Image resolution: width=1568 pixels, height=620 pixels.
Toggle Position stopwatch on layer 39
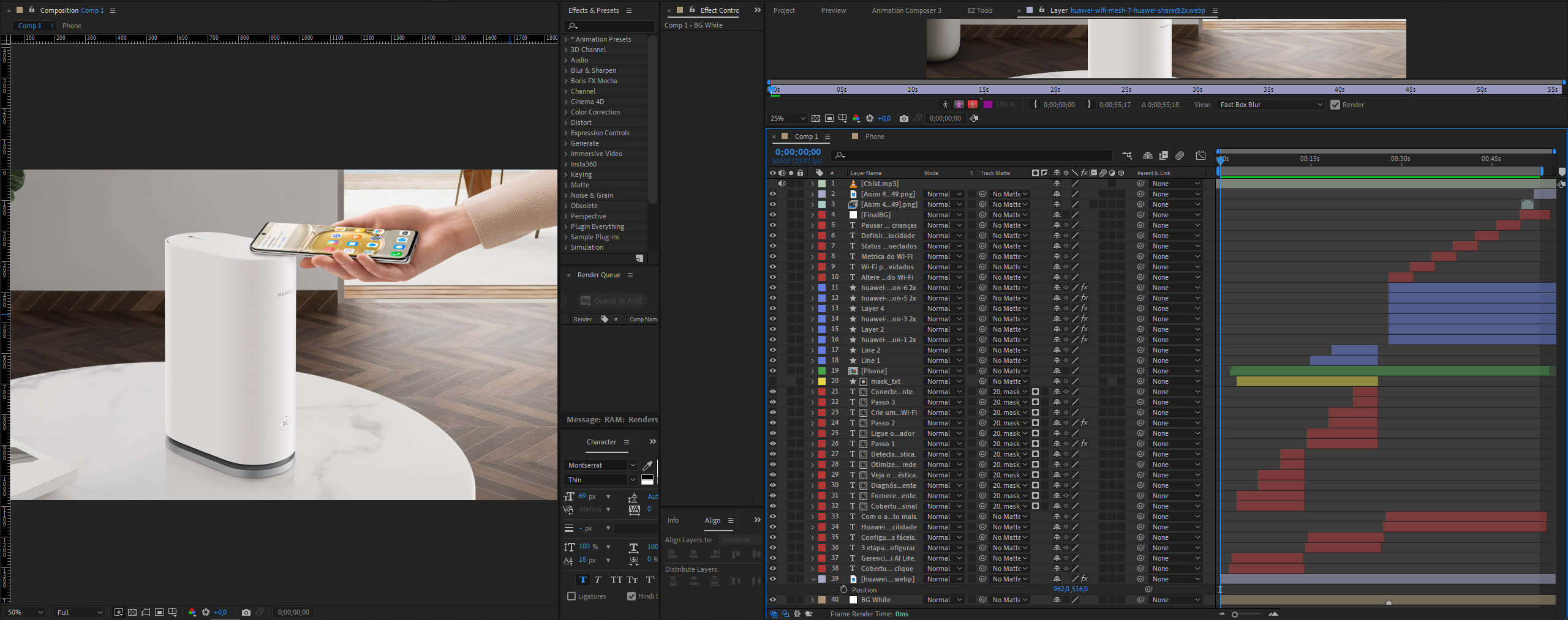click(843, 589)
